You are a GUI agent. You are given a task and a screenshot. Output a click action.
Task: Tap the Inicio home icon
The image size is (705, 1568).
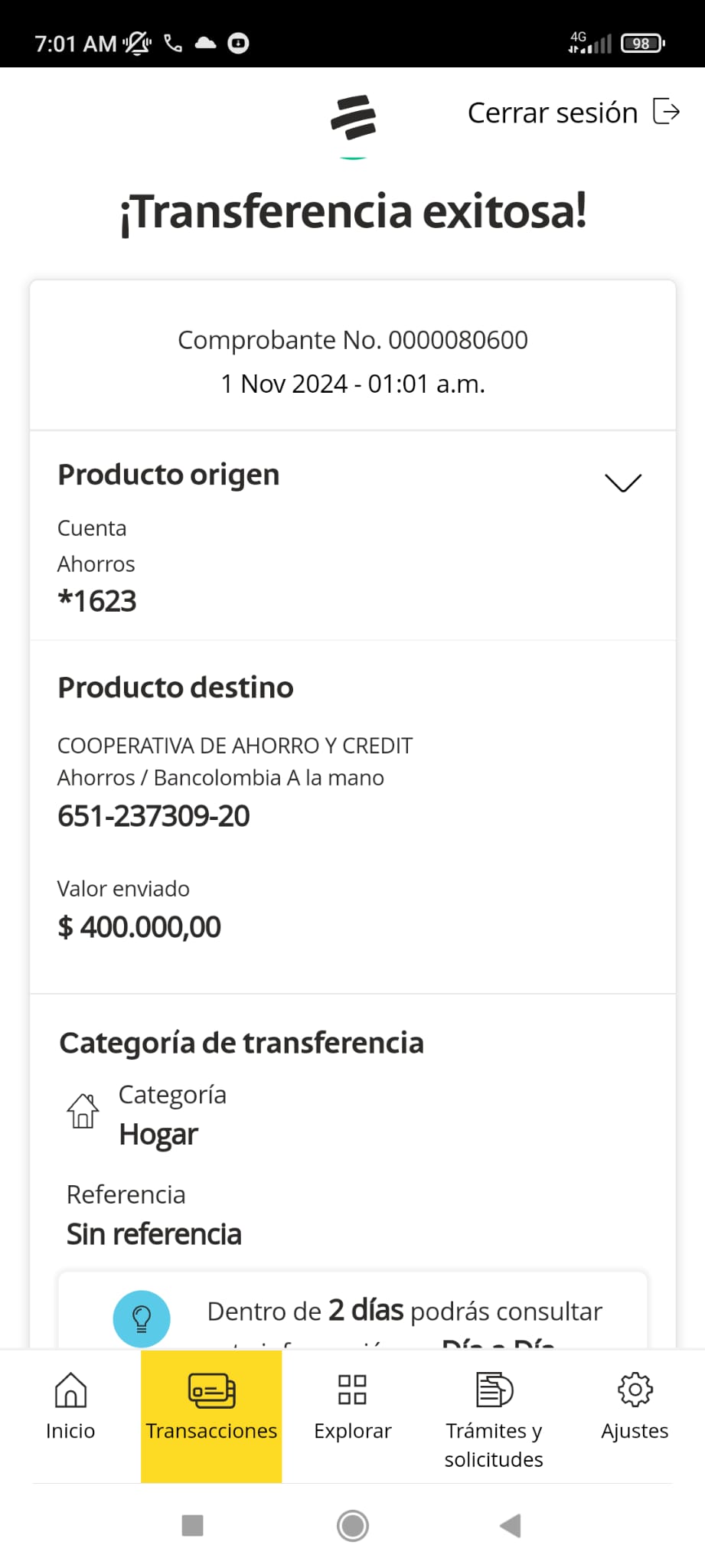(x=70, y=1390)
